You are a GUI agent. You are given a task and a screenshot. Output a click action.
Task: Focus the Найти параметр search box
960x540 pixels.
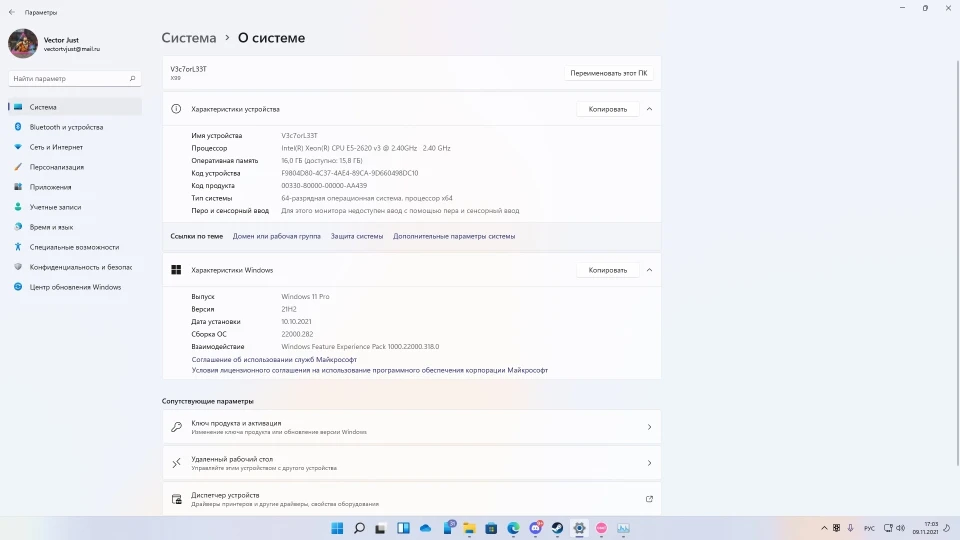pyautogui.click(x=75, y=78)
